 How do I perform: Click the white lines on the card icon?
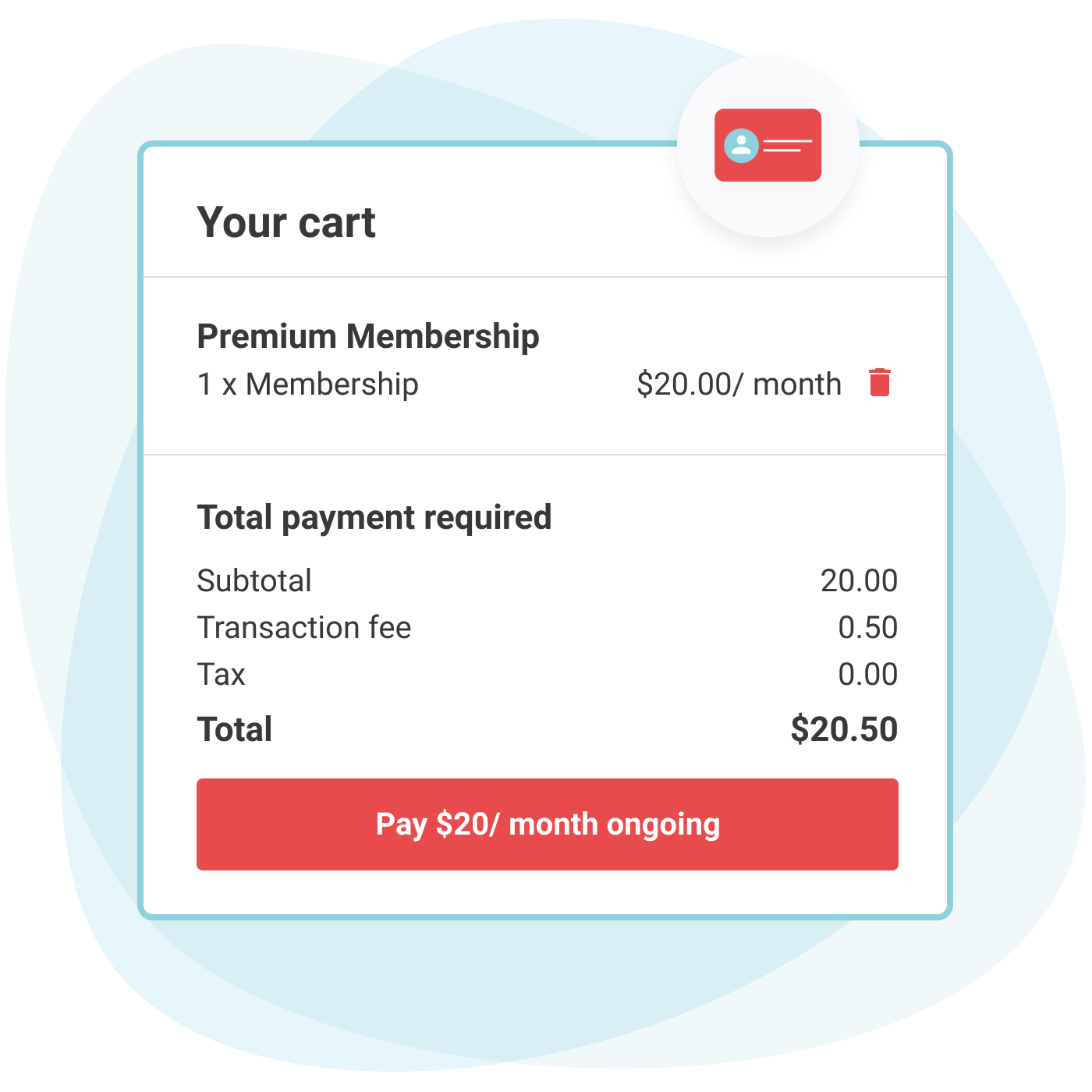pos(786,145)
